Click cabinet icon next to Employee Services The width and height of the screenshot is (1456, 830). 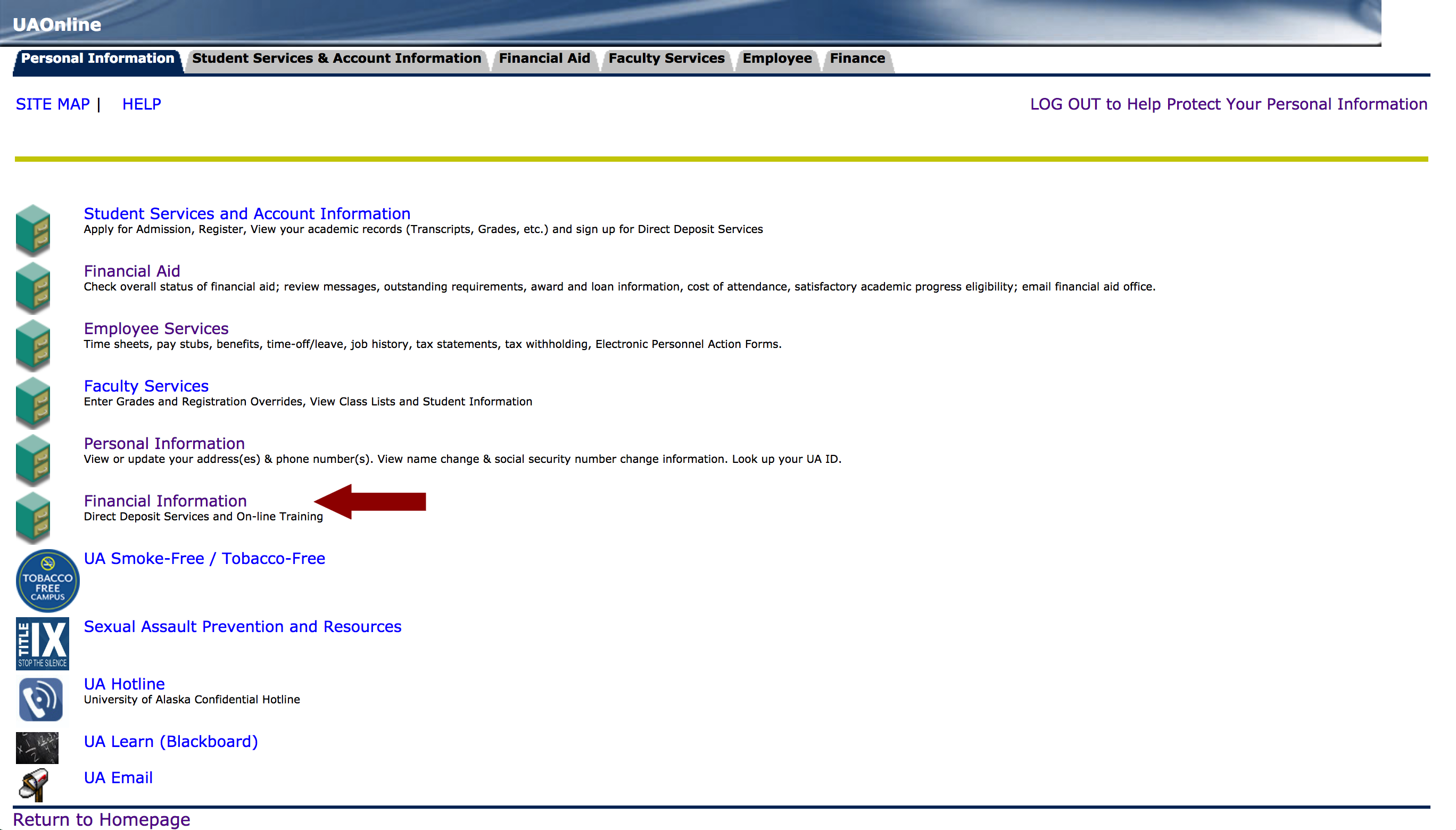[33, 345]
